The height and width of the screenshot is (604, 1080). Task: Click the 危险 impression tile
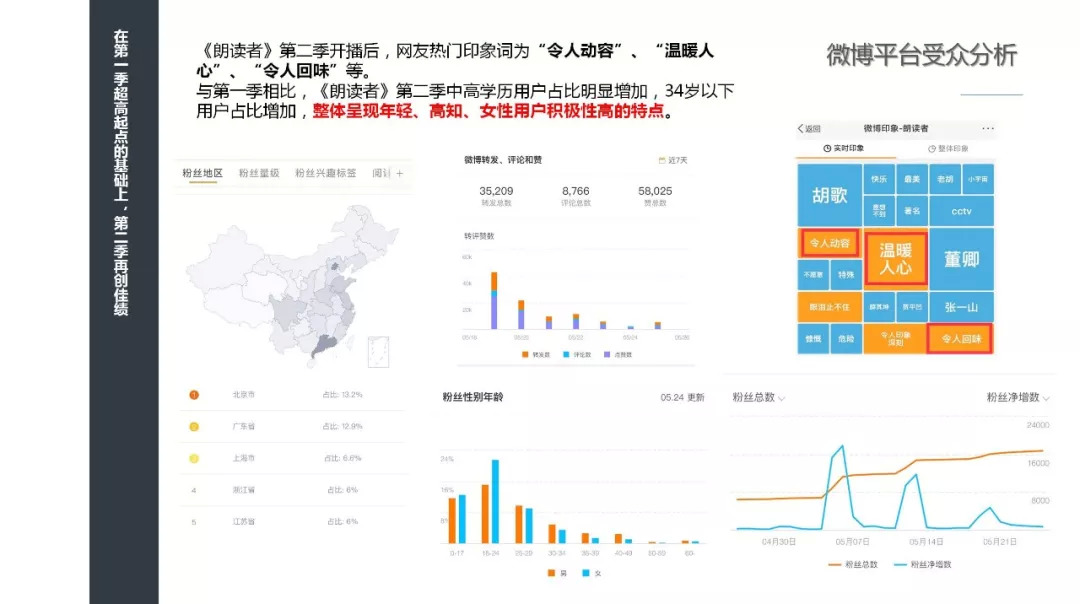[846, 339]
